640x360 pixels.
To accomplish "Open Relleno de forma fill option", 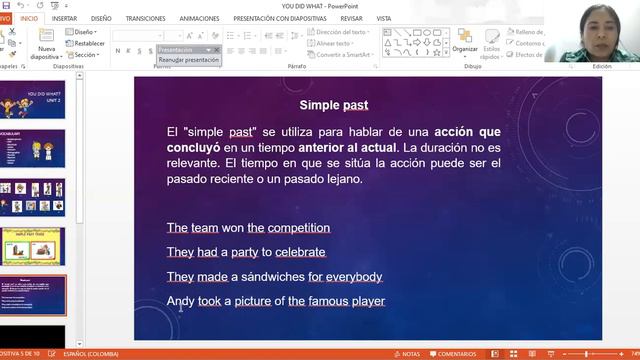I will pyautogui.click(x=525, y=32).
